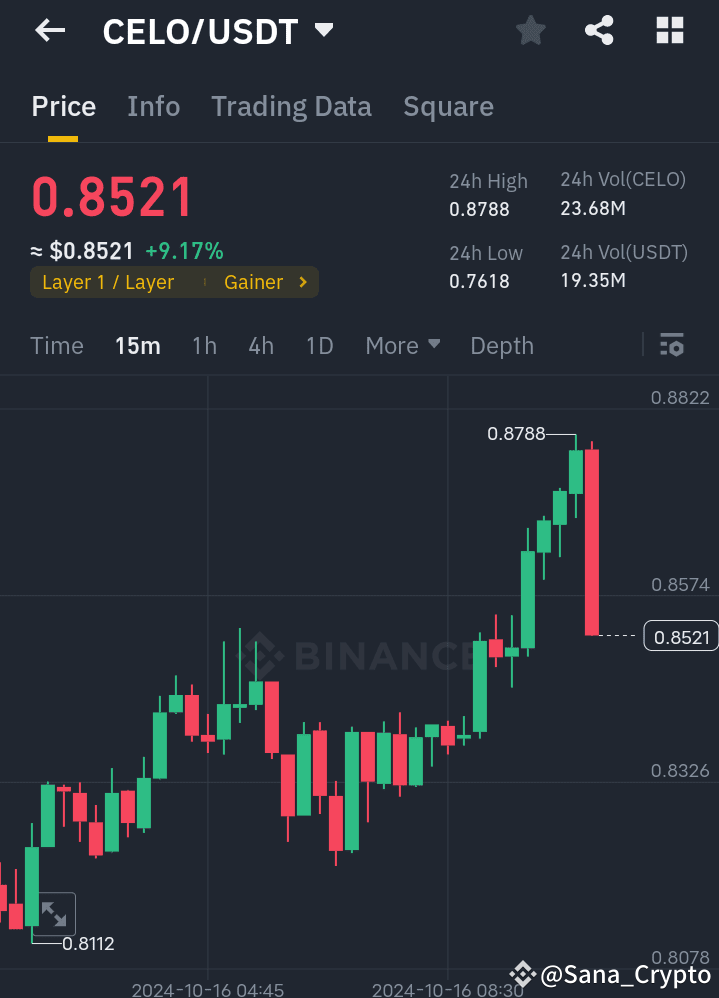Tap the fullscreen expand icon on the chart
Screen dimensions: 719x998
(55, 913)
